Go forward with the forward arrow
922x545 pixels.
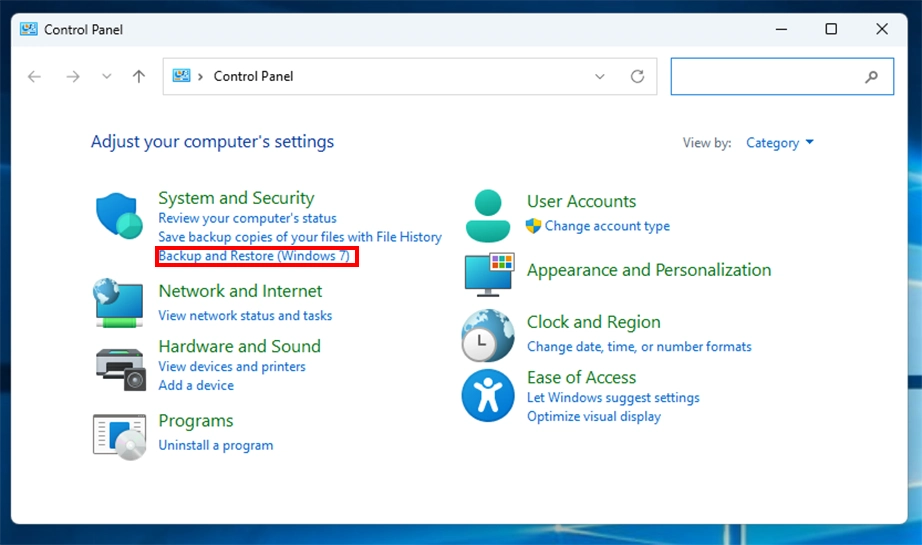point(73,76)
